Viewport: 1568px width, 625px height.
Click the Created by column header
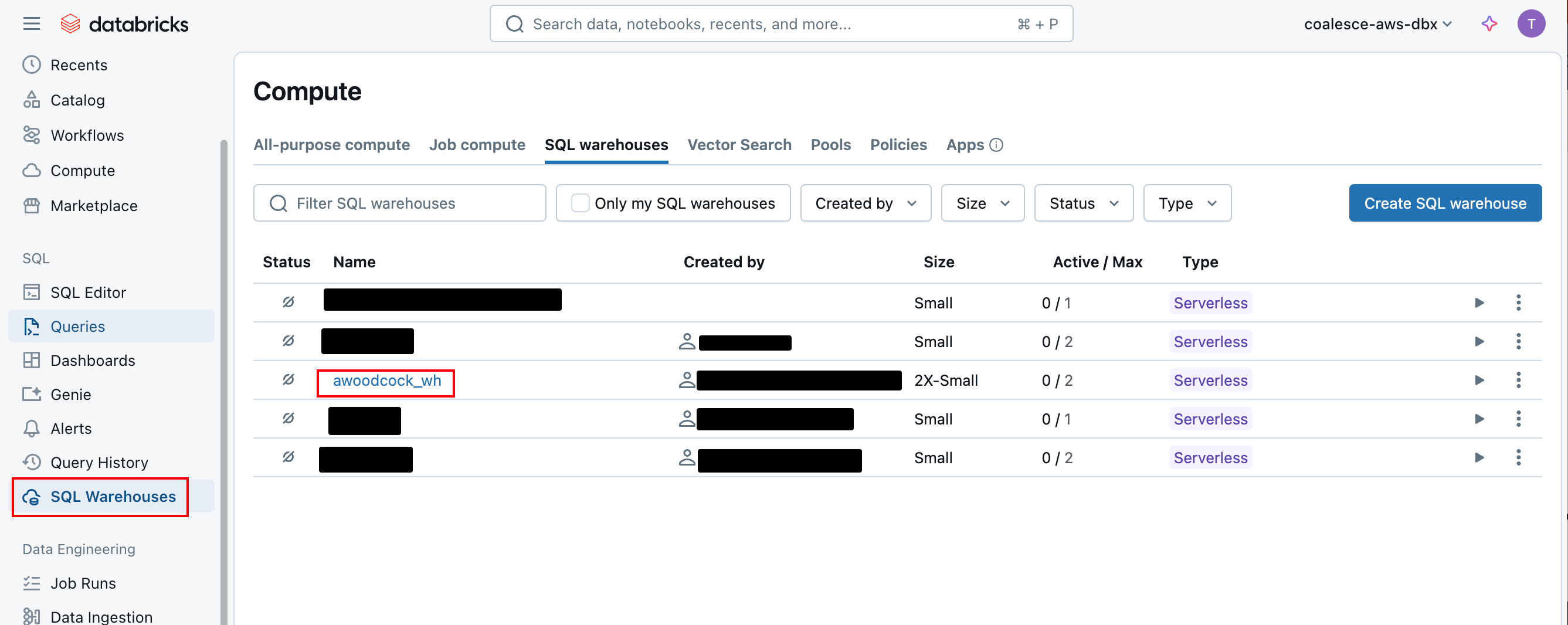724,262
